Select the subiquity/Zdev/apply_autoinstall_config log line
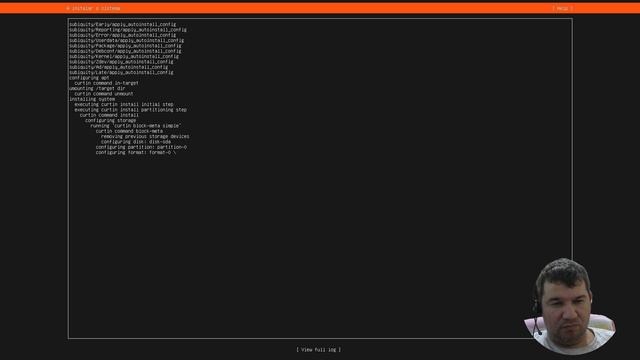Viewport: 640px width, 360px height. pyautogui.click(x=121, y=62)
